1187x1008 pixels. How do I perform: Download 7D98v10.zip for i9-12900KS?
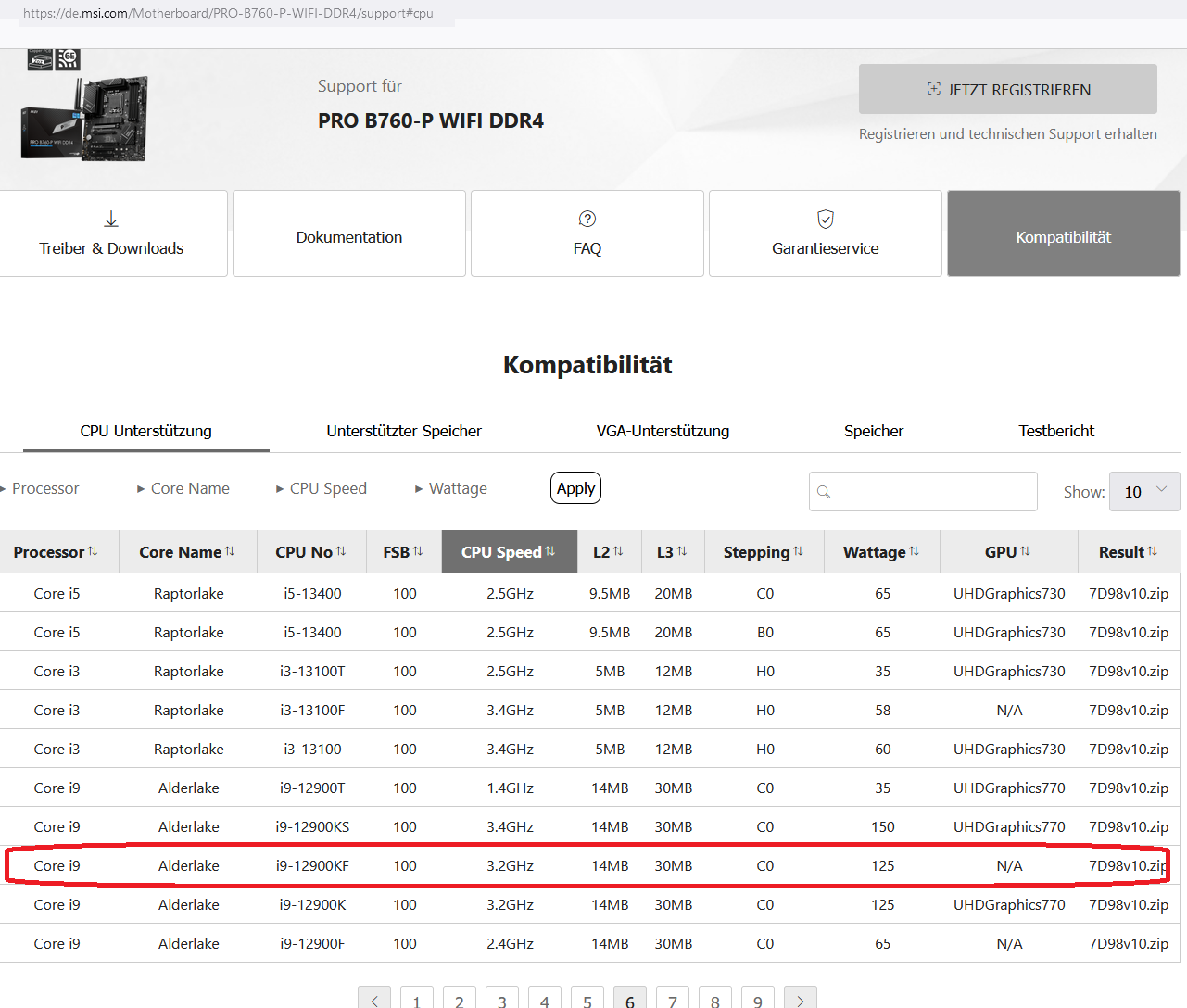1129,826
